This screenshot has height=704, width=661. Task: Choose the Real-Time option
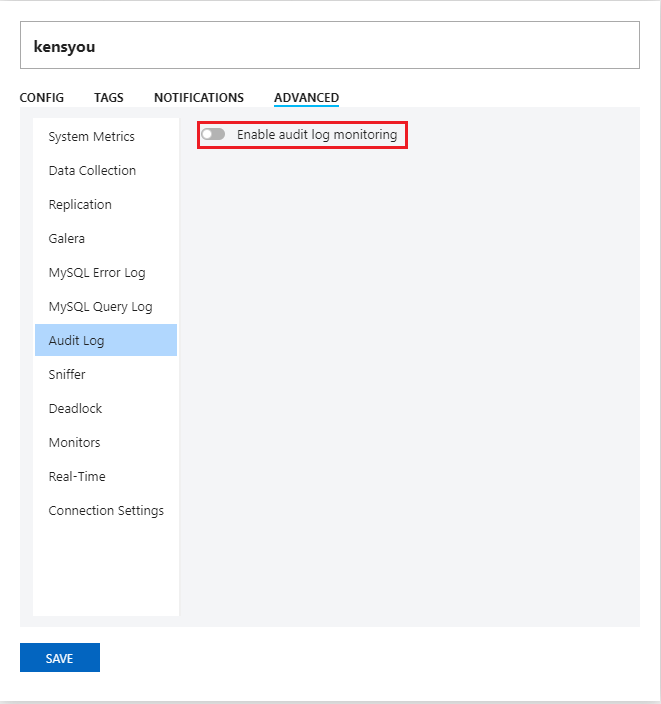click(106, 476)
